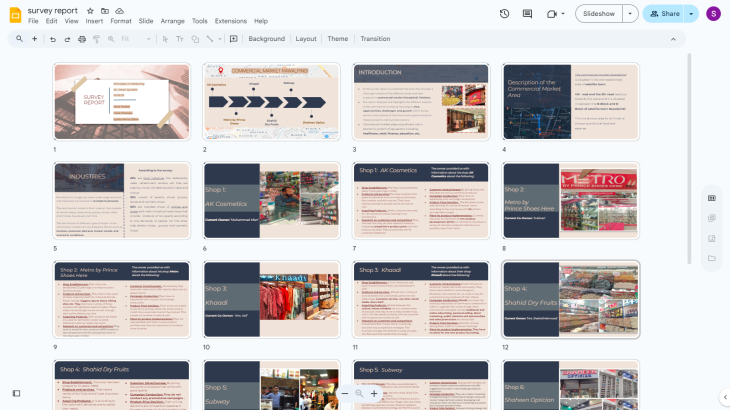The image size is (730, 410).
Task: Open the Layout options
Action: 306,39
